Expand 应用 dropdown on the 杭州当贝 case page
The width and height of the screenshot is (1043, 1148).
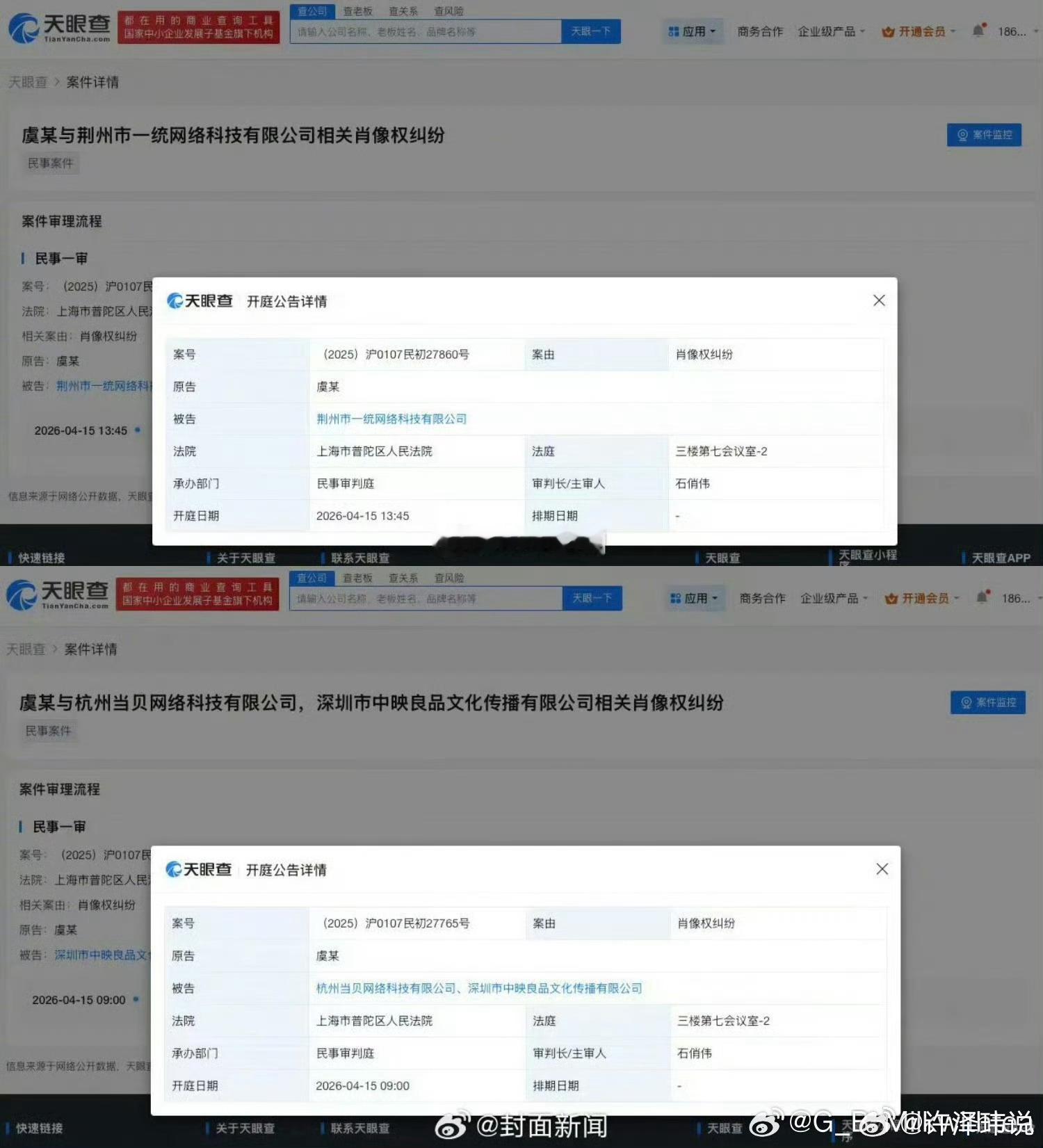click(695, 598)
